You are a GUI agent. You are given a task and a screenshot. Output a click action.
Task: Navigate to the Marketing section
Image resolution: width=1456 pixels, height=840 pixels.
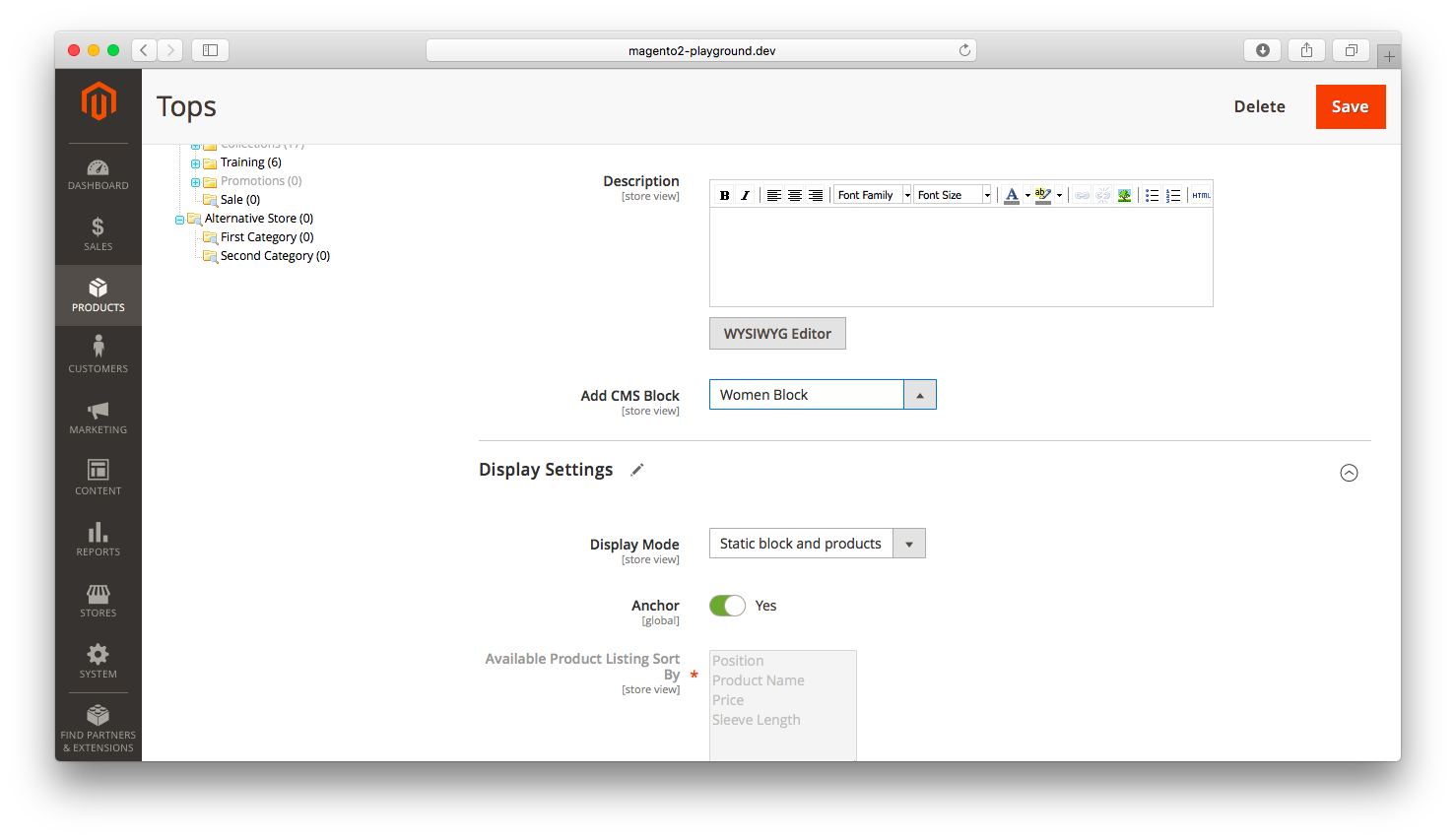[98, 417]
